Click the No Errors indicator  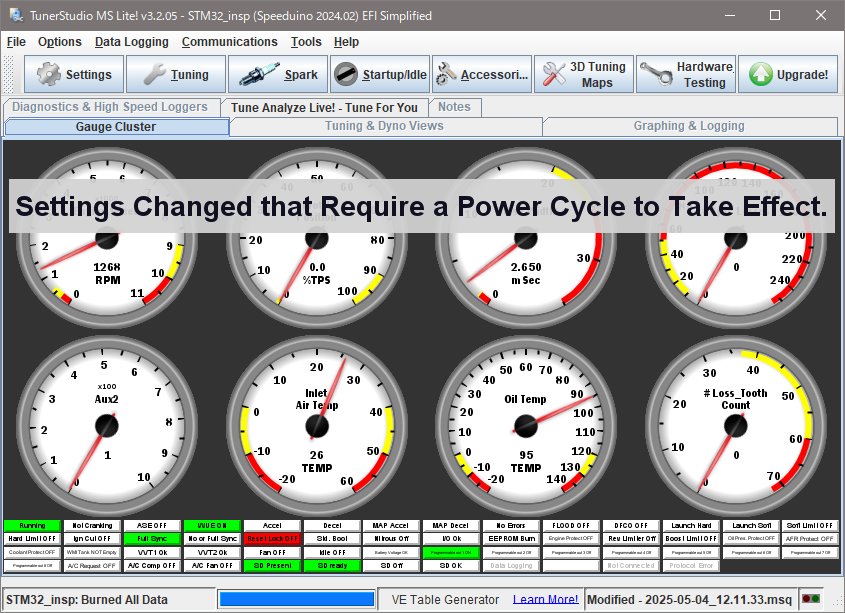[x=511, y=525]
